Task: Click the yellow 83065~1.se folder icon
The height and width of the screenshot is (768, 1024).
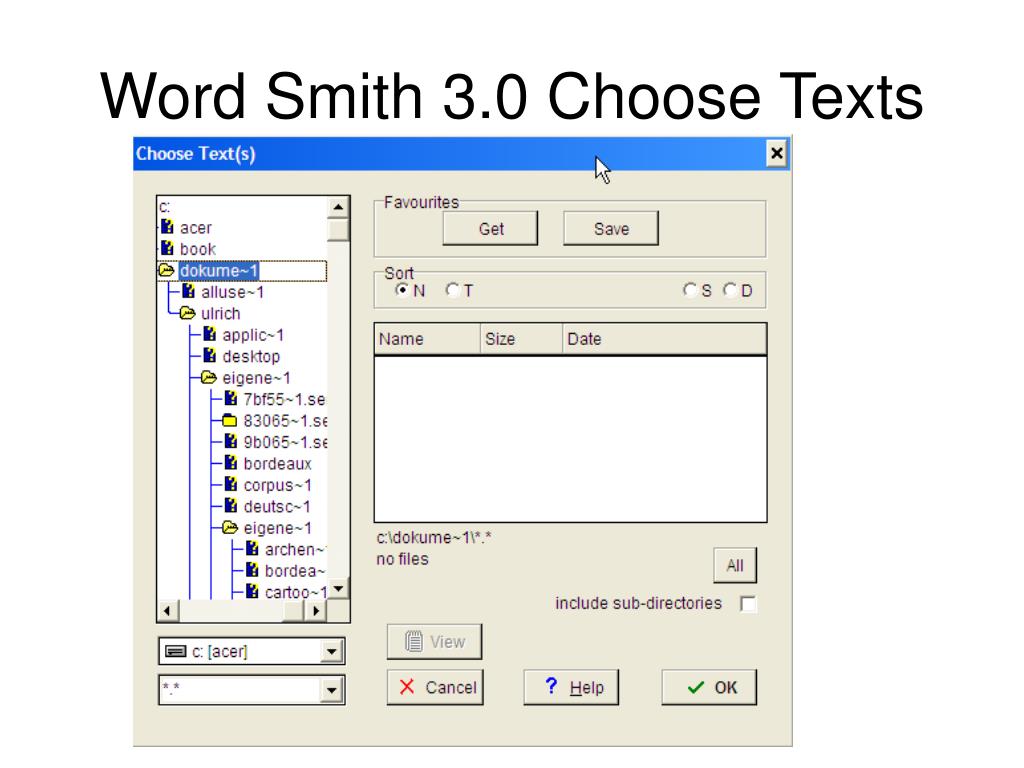Action: [x=230, y=421]
